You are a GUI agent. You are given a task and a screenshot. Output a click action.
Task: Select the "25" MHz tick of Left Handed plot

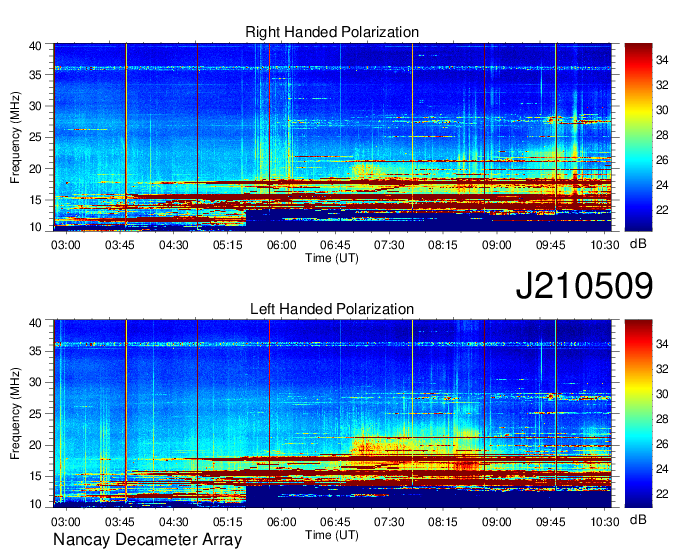[35, 414]
